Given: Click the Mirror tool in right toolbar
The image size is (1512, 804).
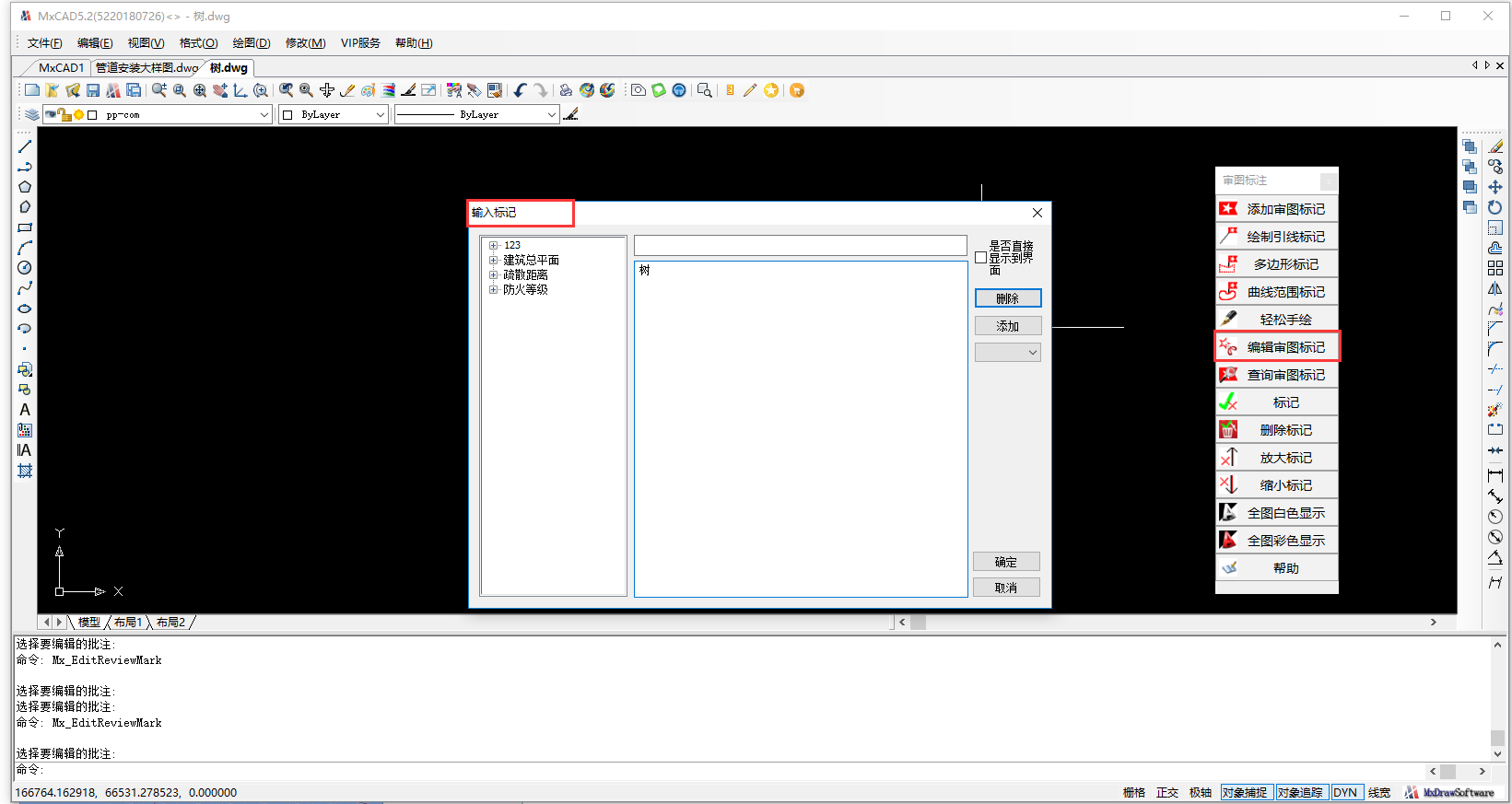Looking at the screenshot, I should click(1495, 288).
